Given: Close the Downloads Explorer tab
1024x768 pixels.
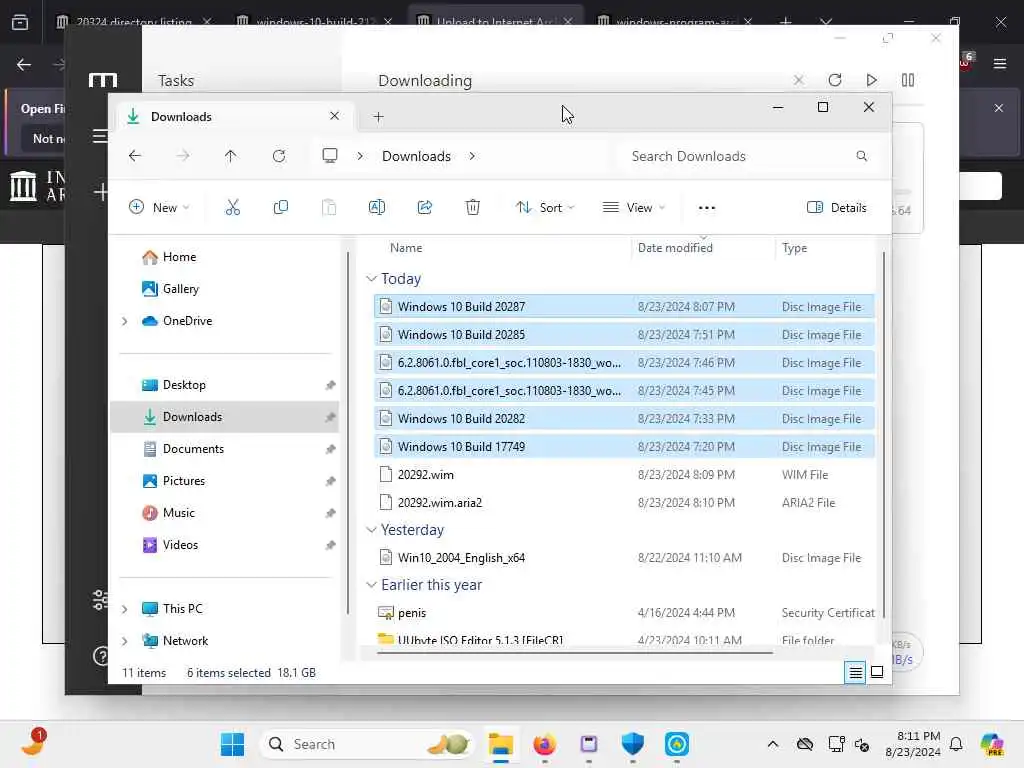Looking at the screenshot, I should 334,116.
